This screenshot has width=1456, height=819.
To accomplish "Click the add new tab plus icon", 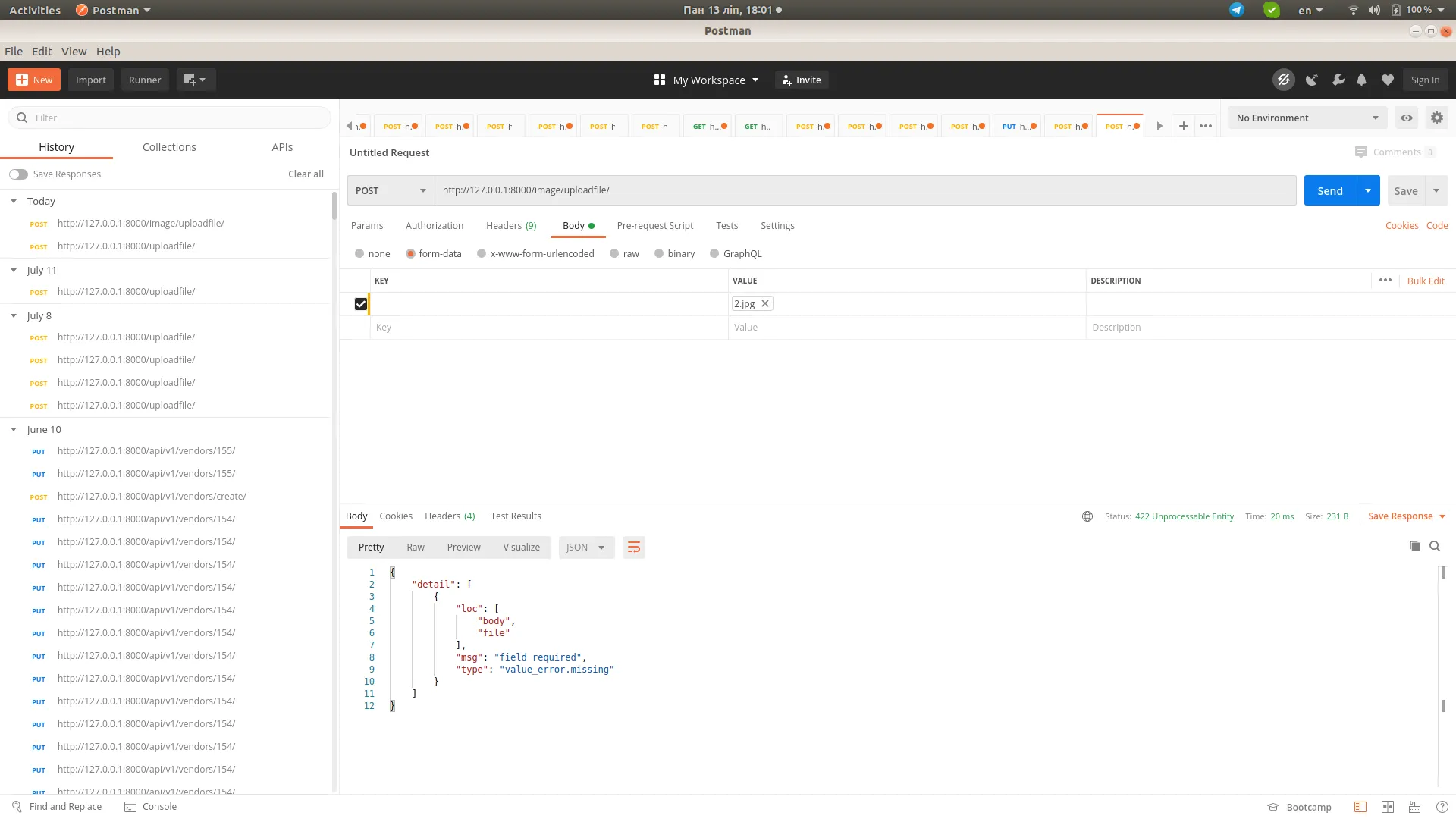I will 1183,126.
